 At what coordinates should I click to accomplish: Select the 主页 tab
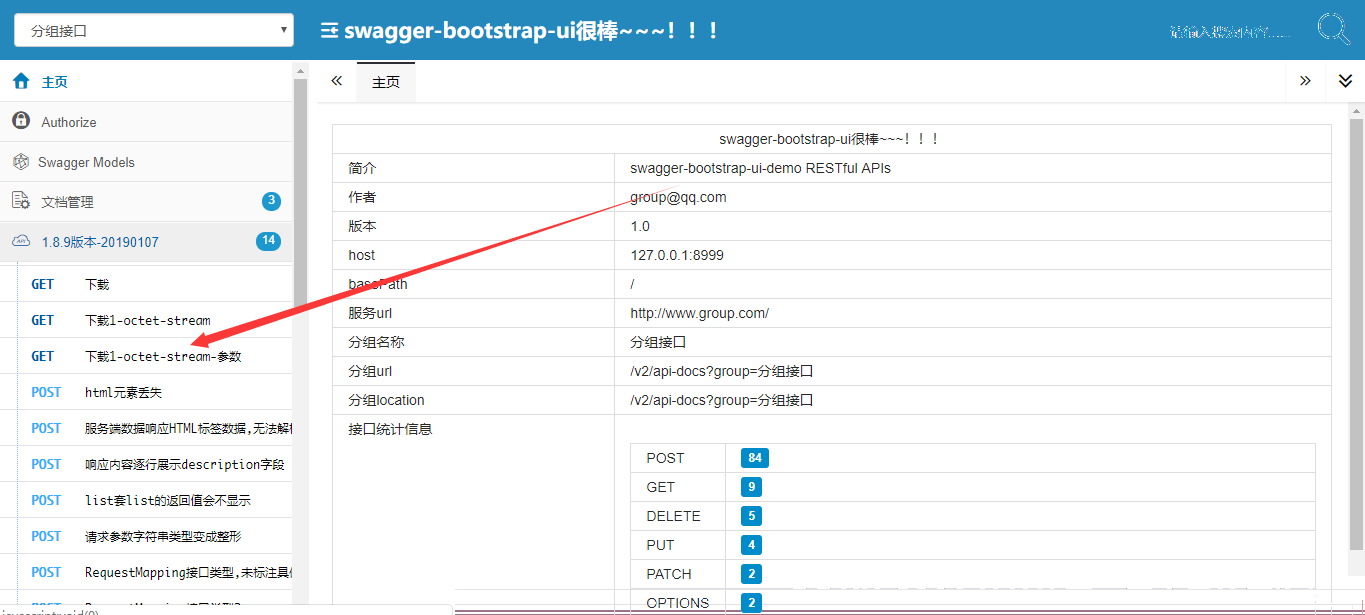point(386,82)
